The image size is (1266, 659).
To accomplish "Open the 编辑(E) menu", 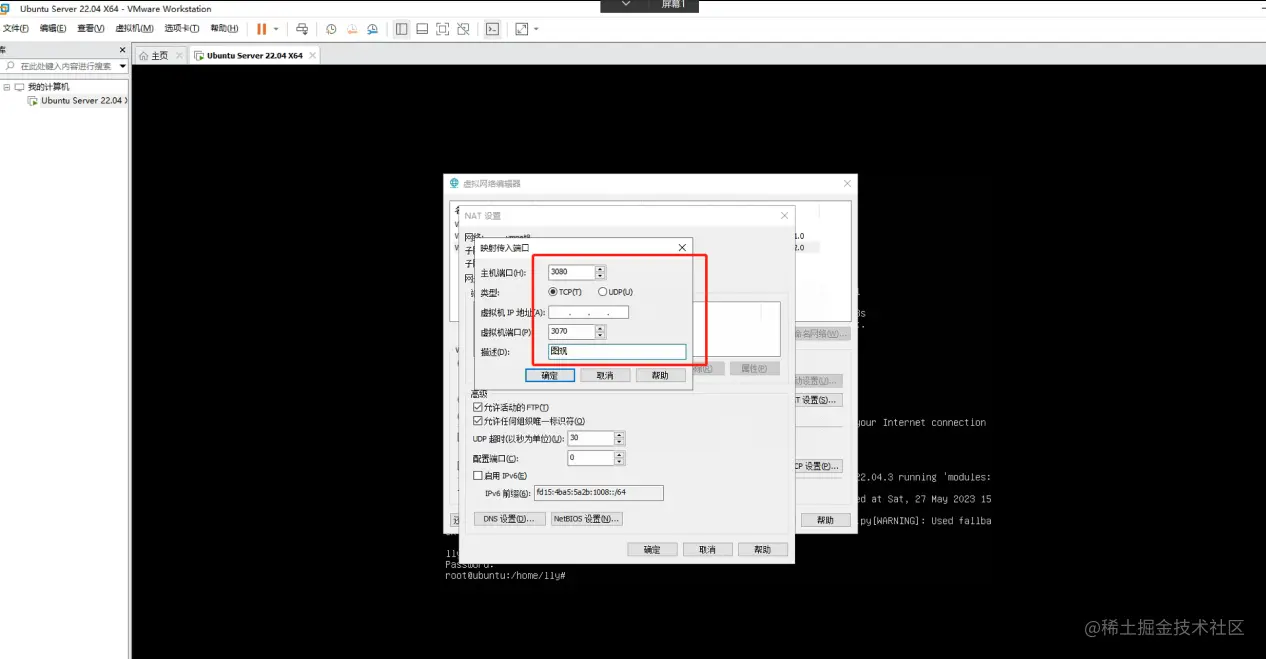I will click(x=53, y=28).
